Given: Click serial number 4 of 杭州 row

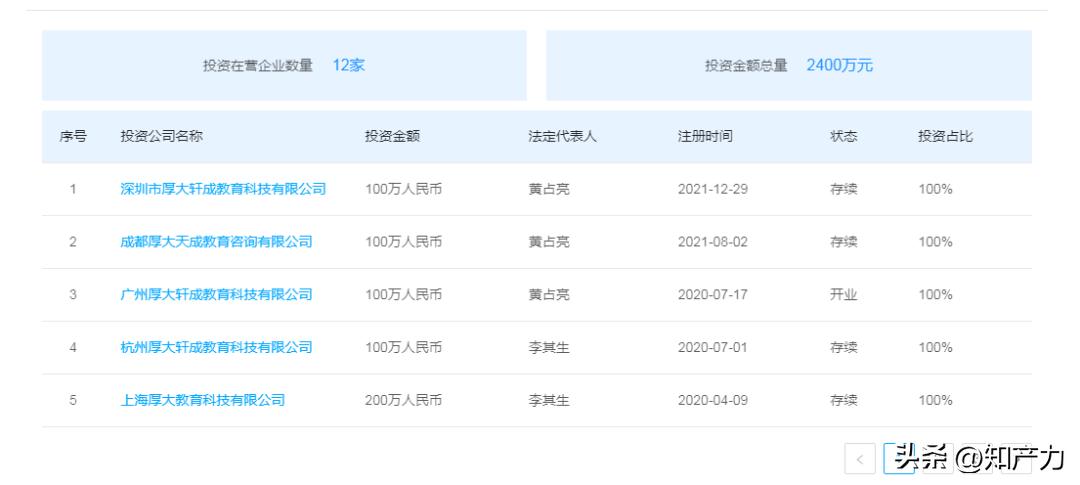Looking at the screenshot, I should click(73, 347).
